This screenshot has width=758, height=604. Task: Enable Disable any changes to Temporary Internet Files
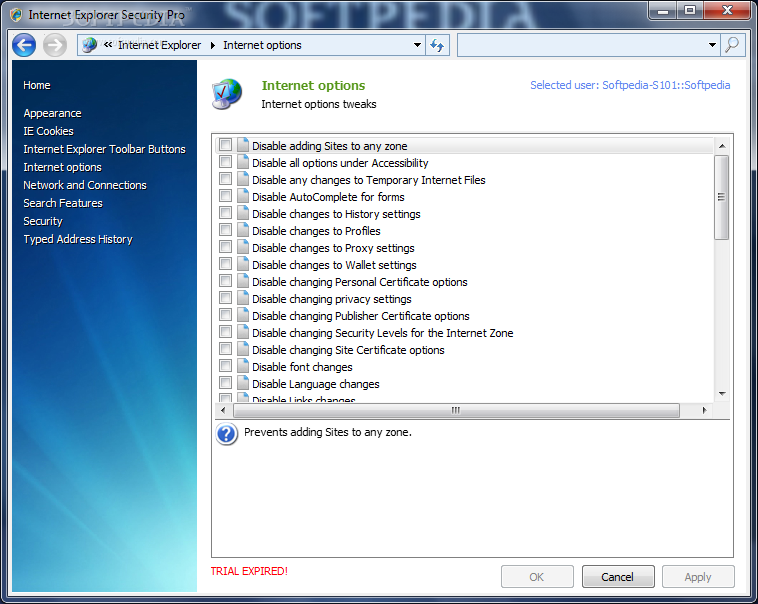click(x=225, y=178)
